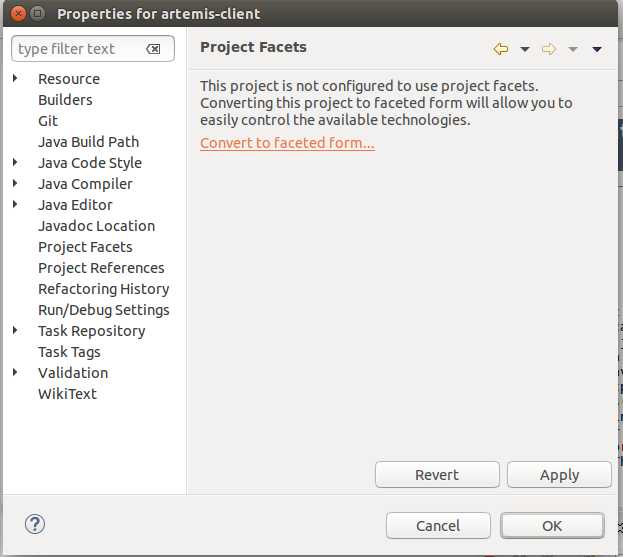Open the back history dropdown arrow
The width and height of the screenshot is (623, 557).
(525, 49)
